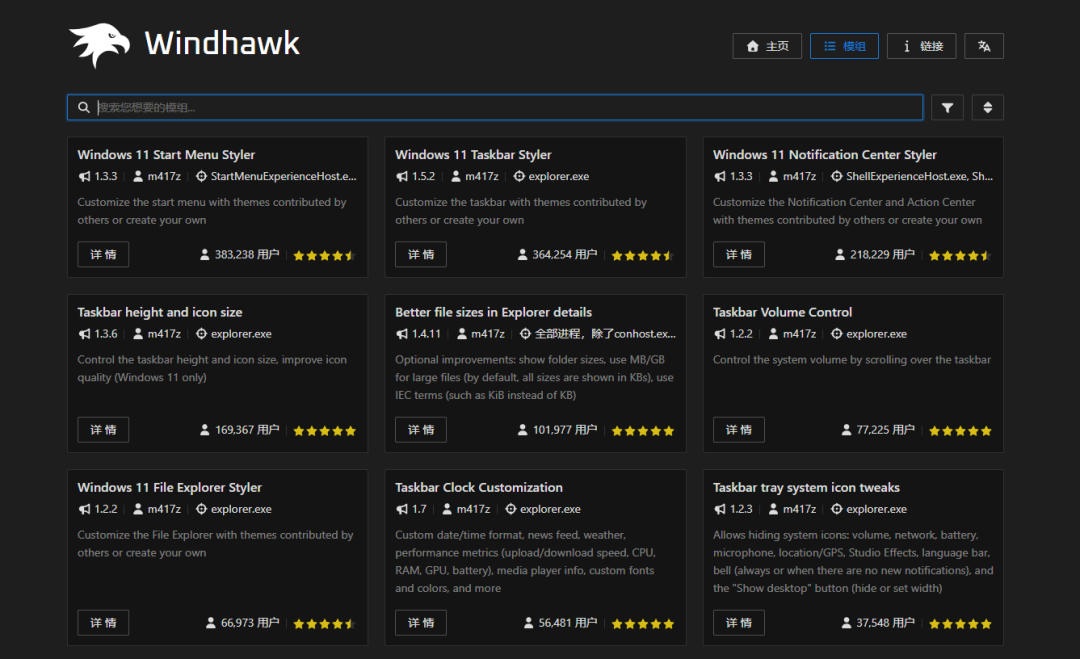Click the 66,973 用户 user count
1080x659 pixels.
[x=250, y=623]
